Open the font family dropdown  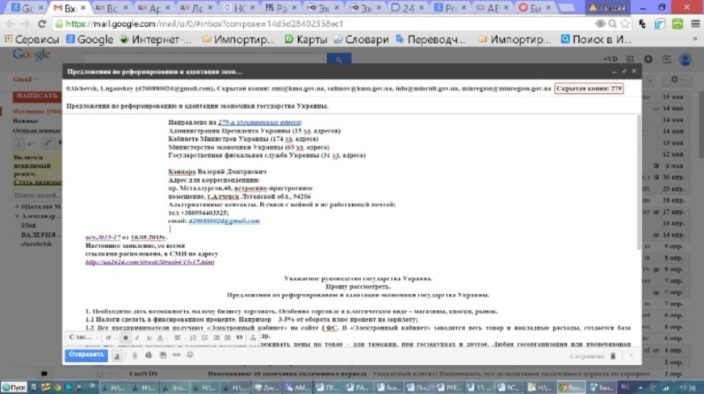click(x=83, y=337)
